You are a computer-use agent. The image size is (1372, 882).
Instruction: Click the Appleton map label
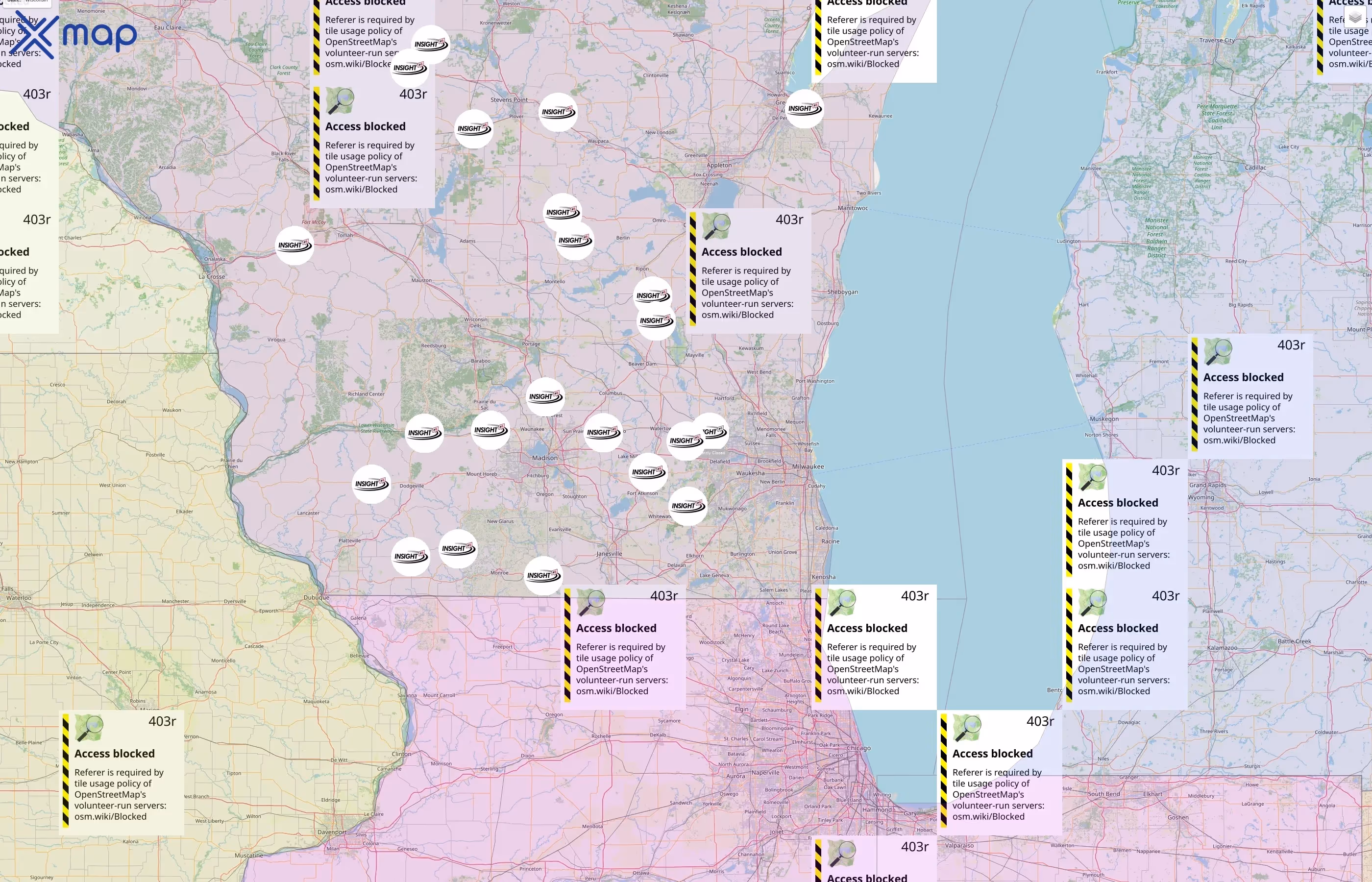719,166
